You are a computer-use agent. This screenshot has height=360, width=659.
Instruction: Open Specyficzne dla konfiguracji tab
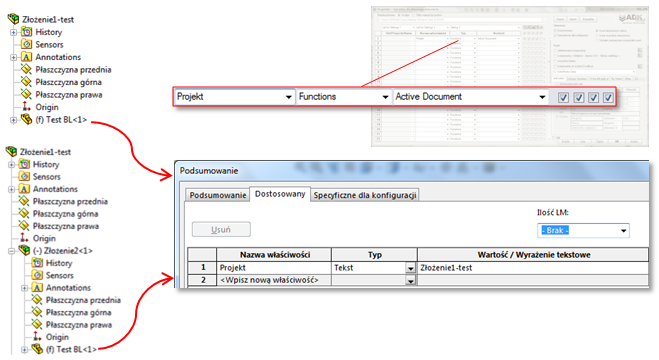tap(365, 195)
